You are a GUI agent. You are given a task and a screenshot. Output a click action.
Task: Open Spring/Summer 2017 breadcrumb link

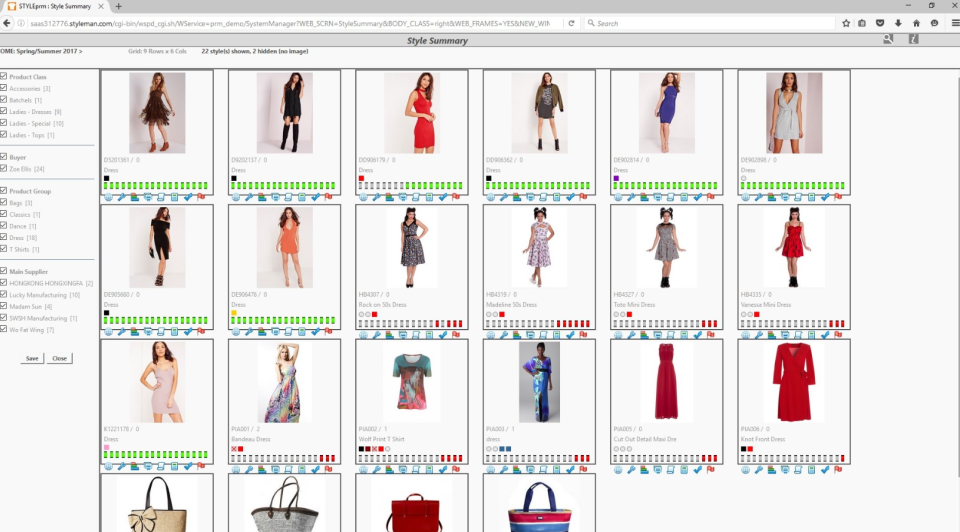click(x=48, y=51)
